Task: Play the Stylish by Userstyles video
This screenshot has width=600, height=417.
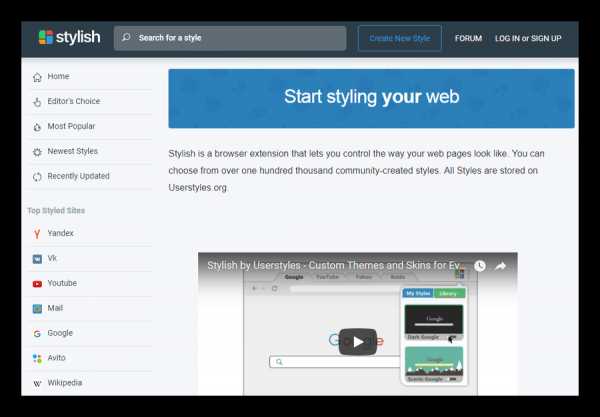Action: (x=358, y=342)
